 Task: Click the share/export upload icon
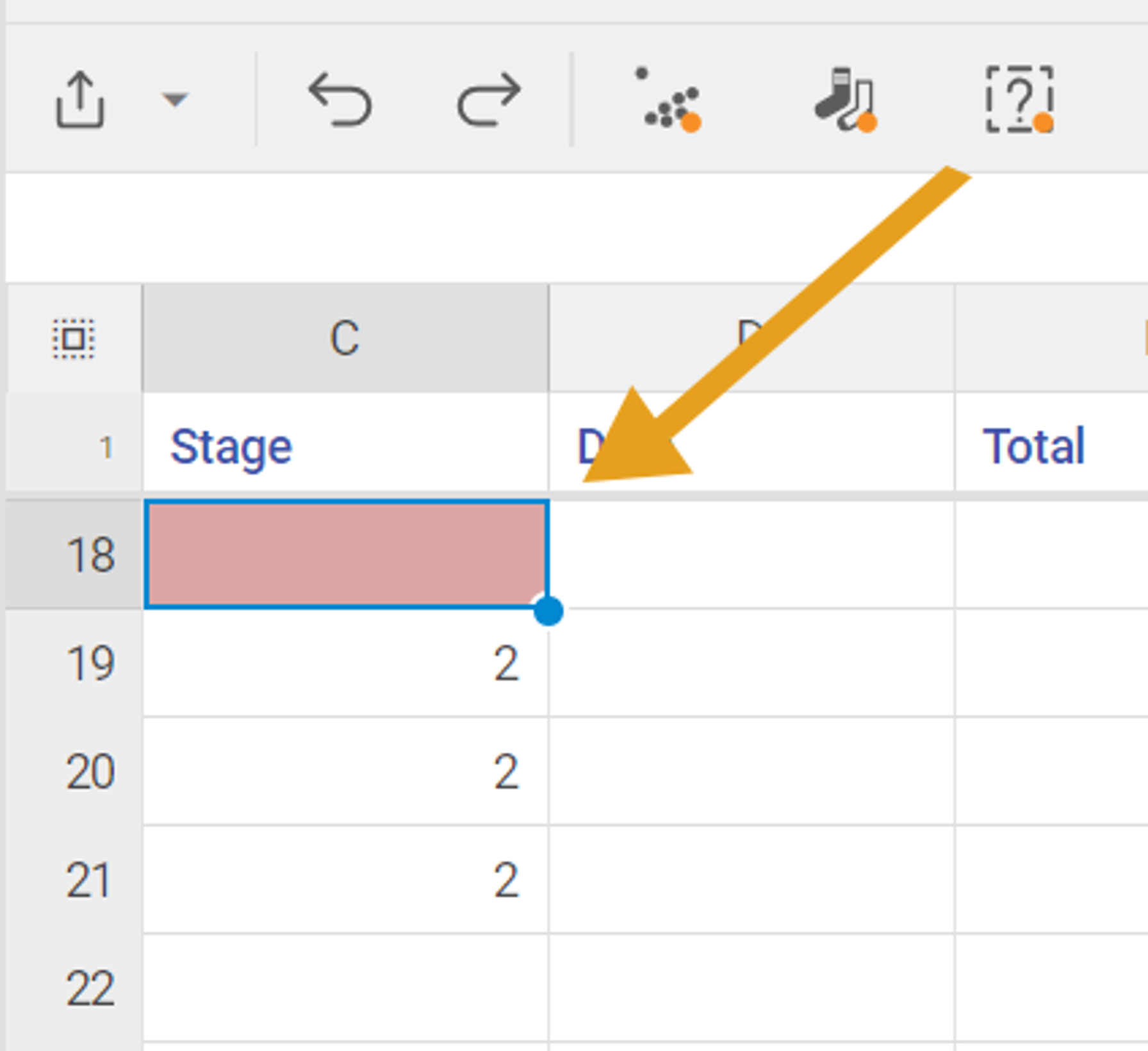(x=79, y=99)
